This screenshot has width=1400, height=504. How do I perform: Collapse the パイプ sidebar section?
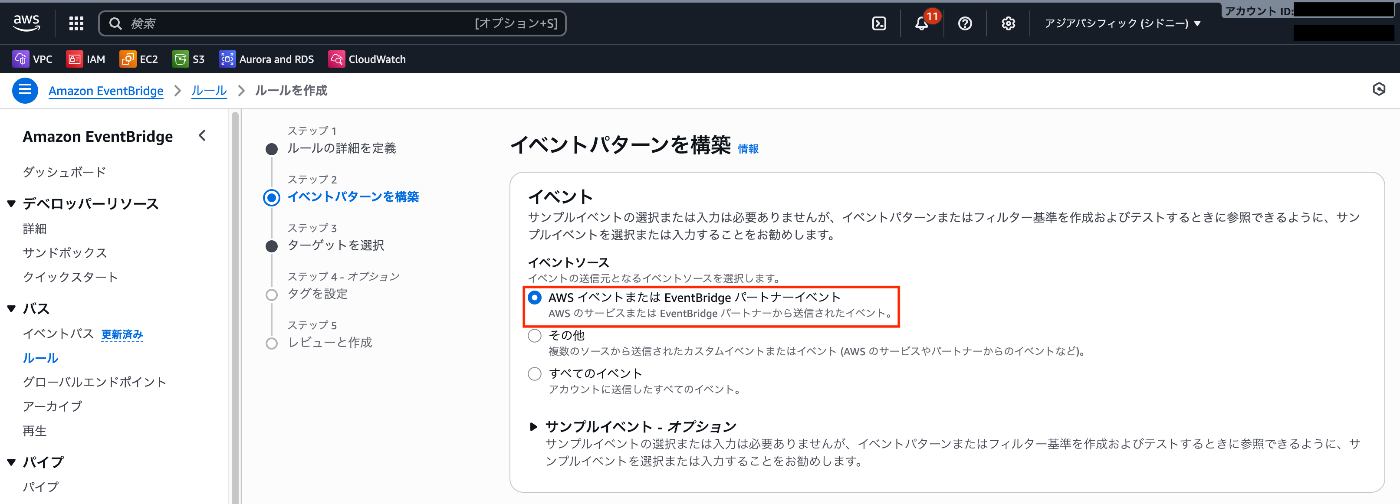12,462
